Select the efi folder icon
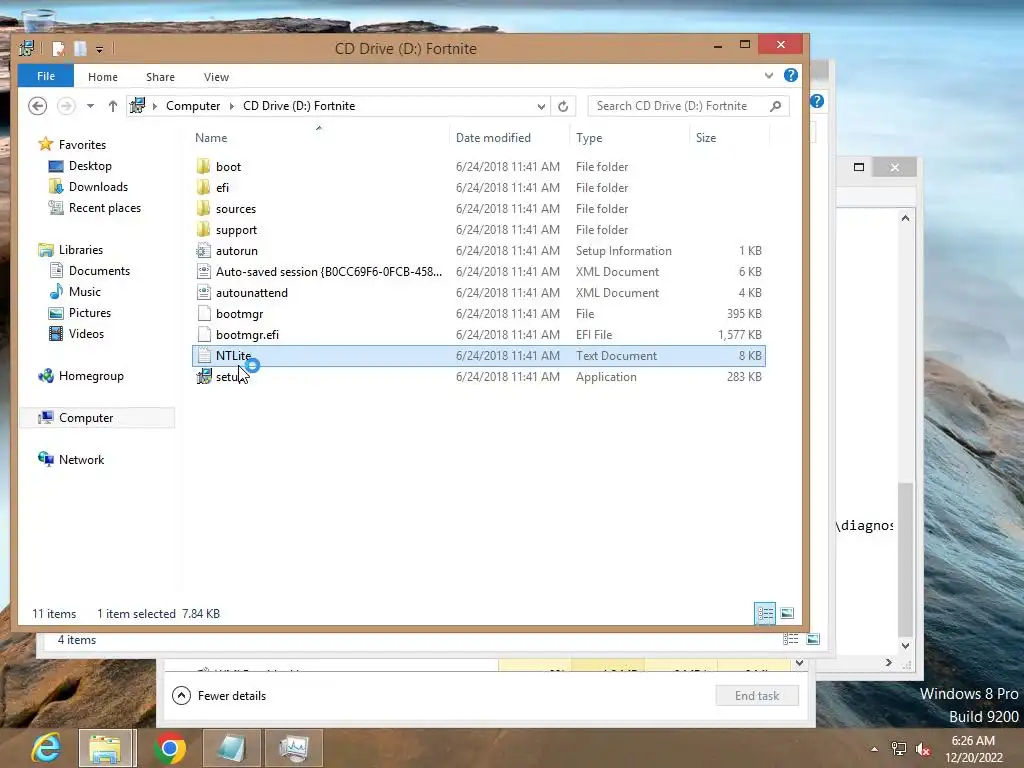 204,187
